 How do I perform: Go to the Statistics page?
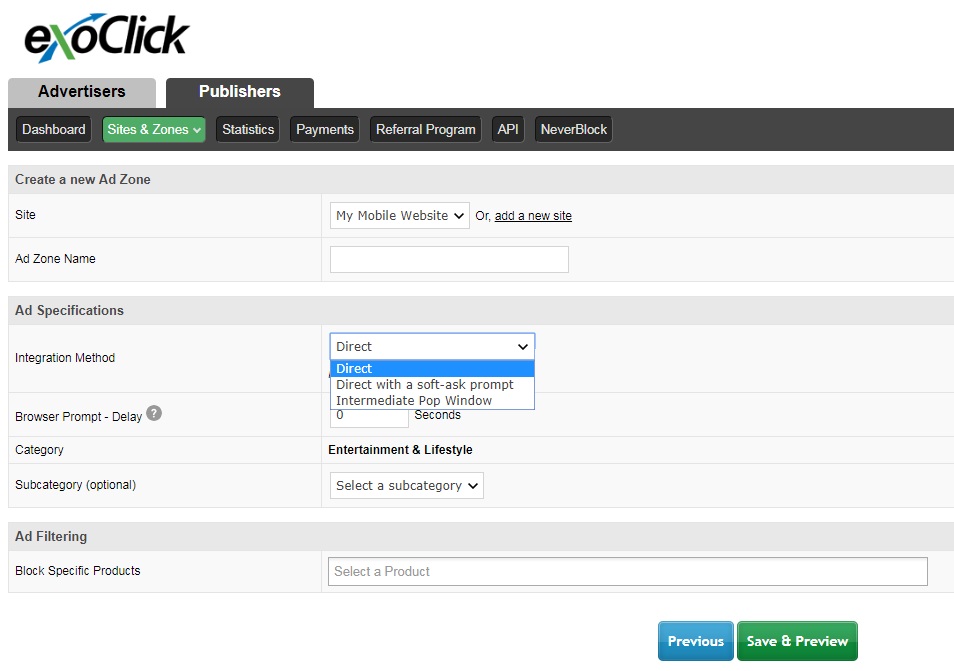(x=248, y=130)
